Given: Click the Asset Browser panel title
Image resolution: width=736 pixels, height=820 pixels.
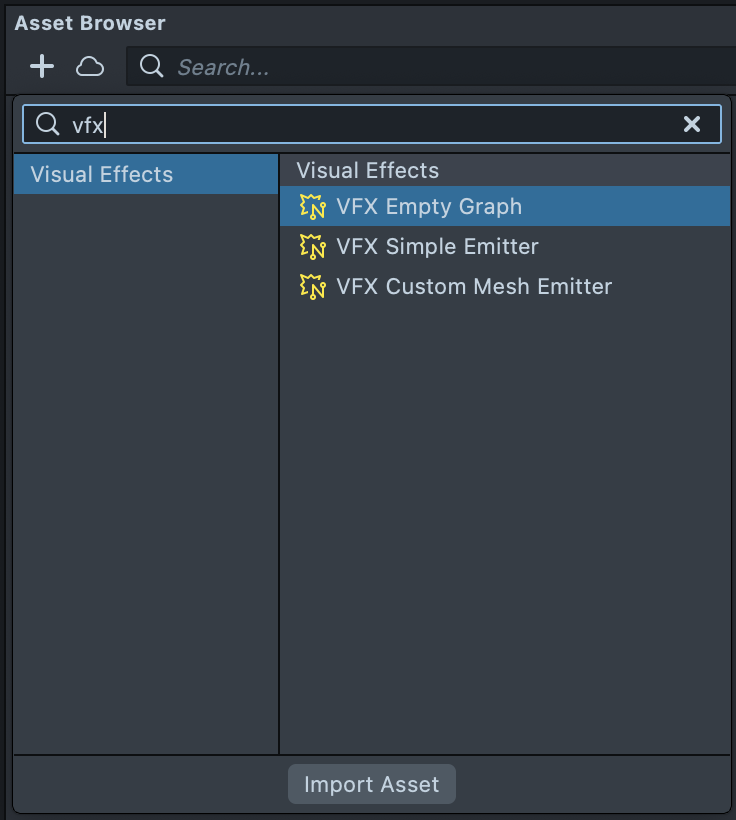Looking at the screenshot, I should point(90,23).
